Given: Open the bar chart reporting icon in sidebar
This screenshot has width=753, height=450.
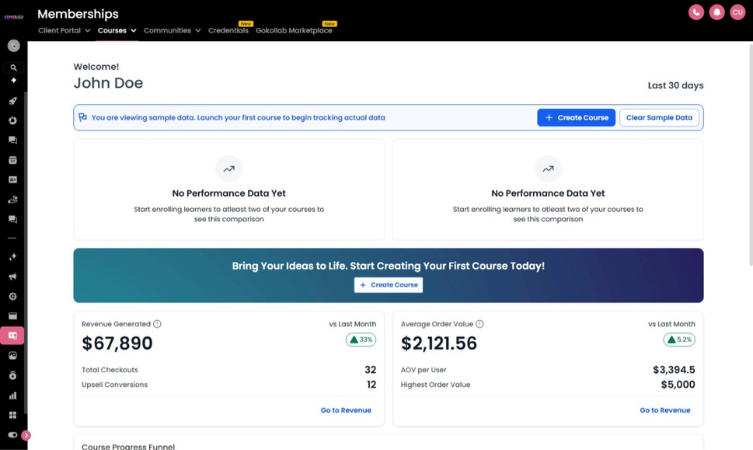Looking at the screenshot, I should (13, 395).
